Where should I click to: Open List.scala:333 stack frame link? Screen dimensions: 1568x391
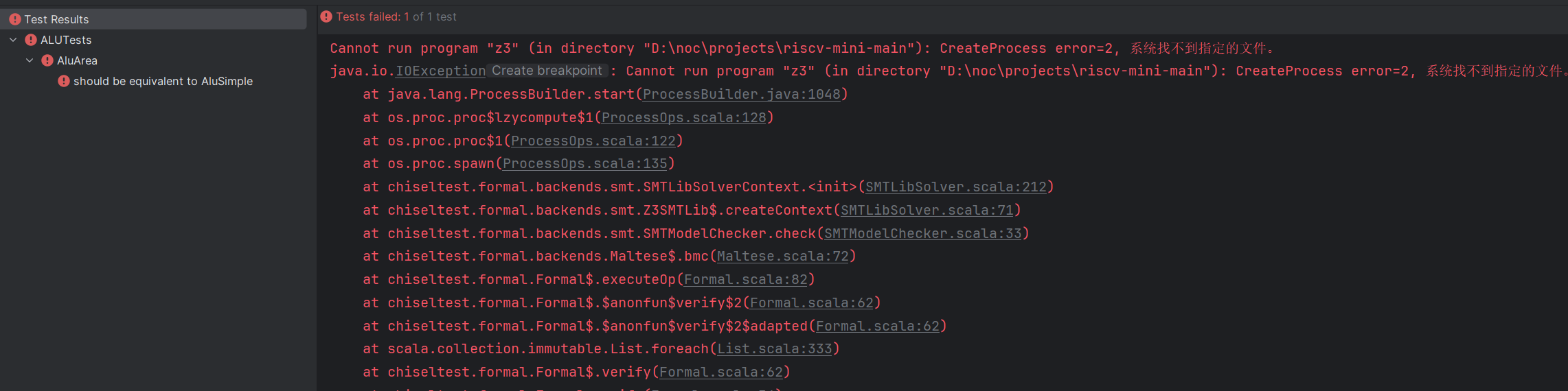pos(774,348)
